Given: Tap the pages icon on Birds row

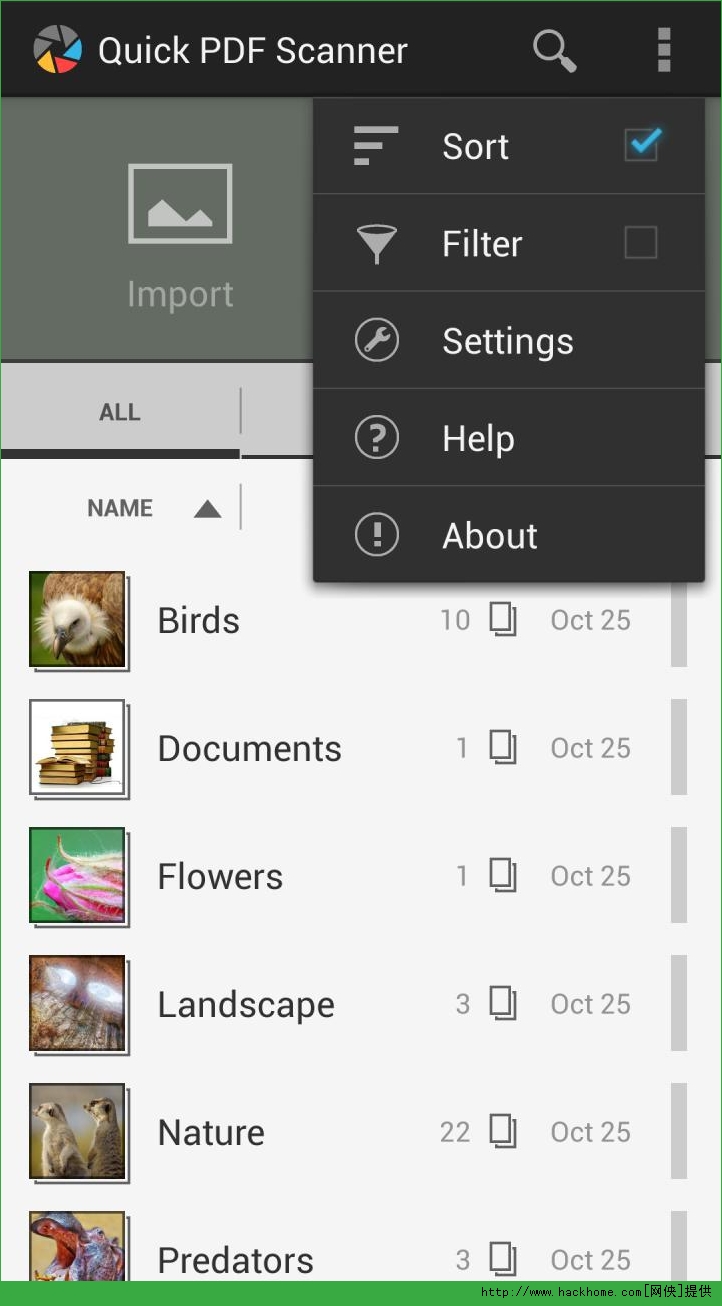Looking at the screenshot, I should tap(503, 620).
